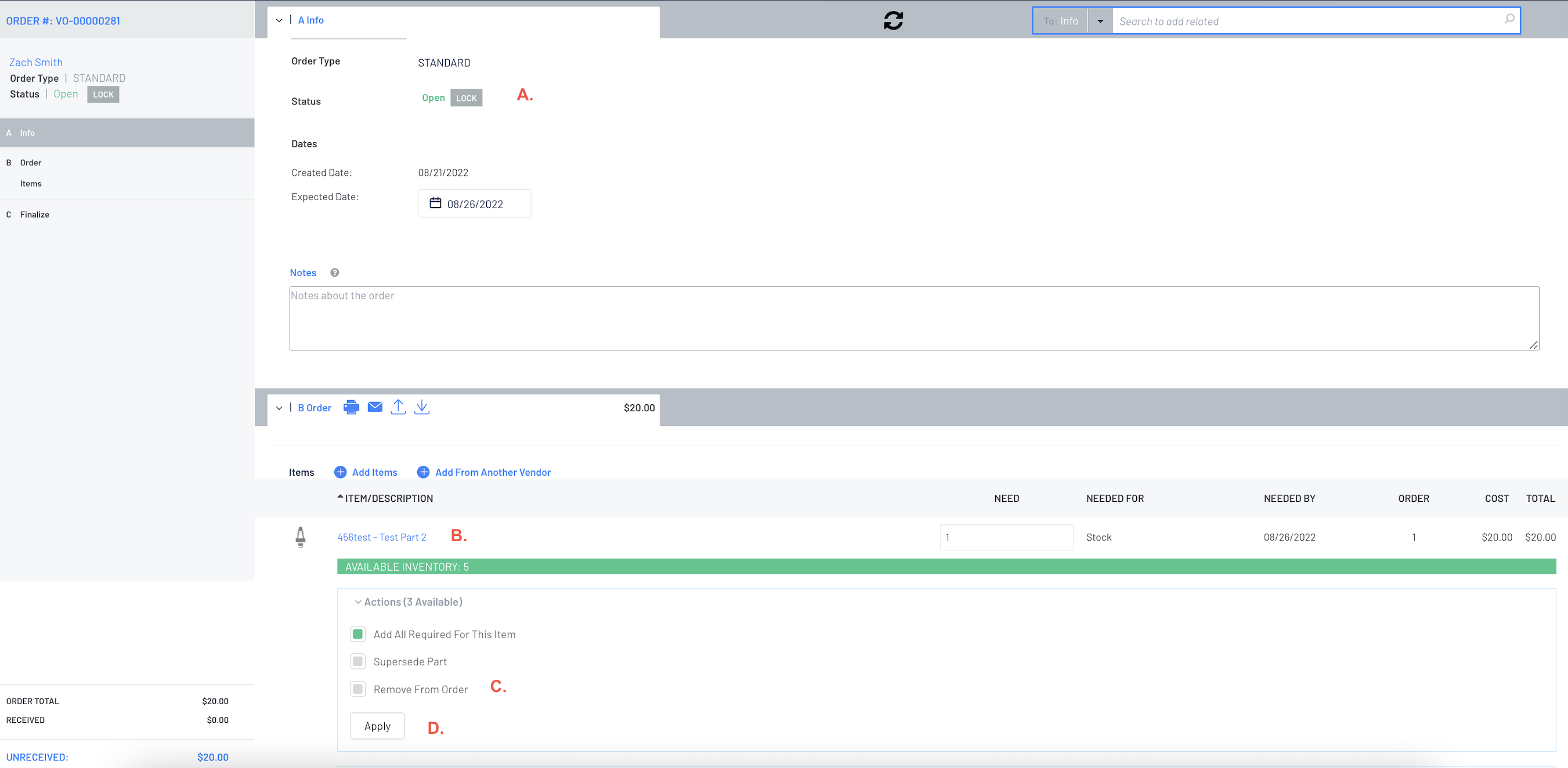Click the green Open status in Status row

pos(433,98)
